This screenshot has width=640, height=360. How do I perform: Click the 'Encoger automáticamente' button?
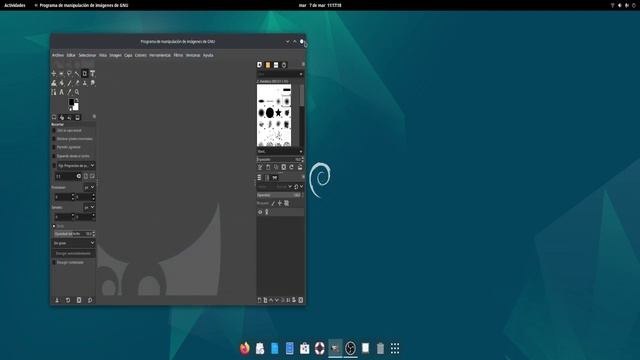[73, 253]
